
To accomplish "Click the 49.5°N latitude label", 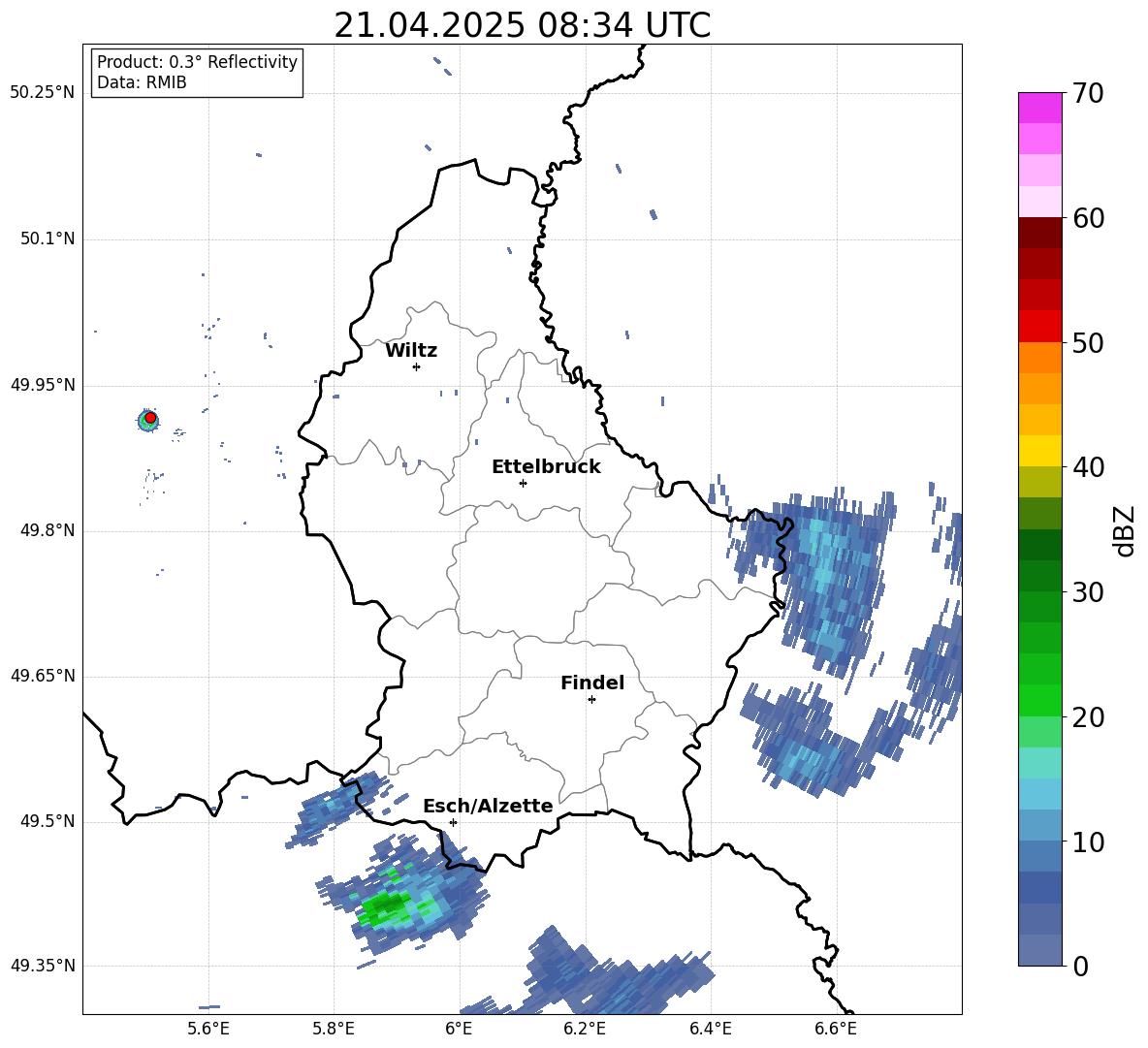I will click(x=48, y=821).
